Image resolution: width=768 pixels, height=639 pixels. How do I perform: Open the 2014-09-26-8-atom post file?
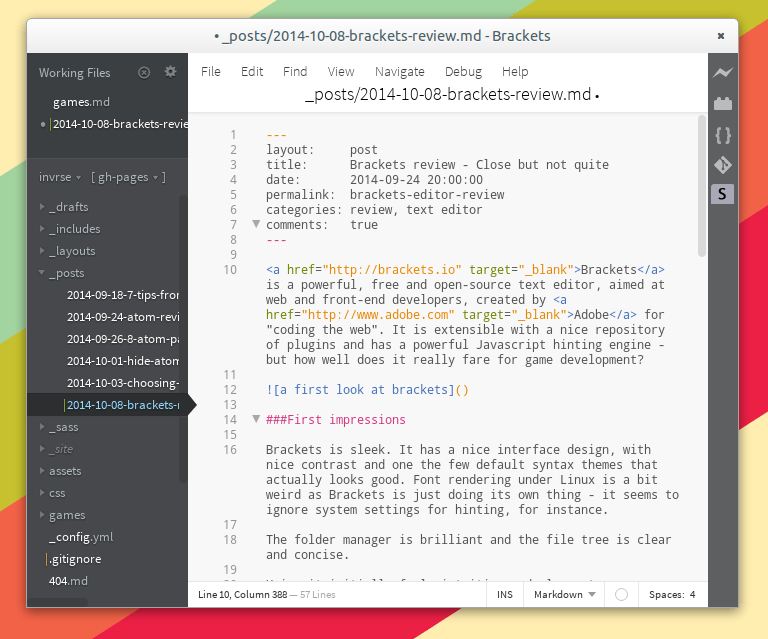[x=123, y=339]
